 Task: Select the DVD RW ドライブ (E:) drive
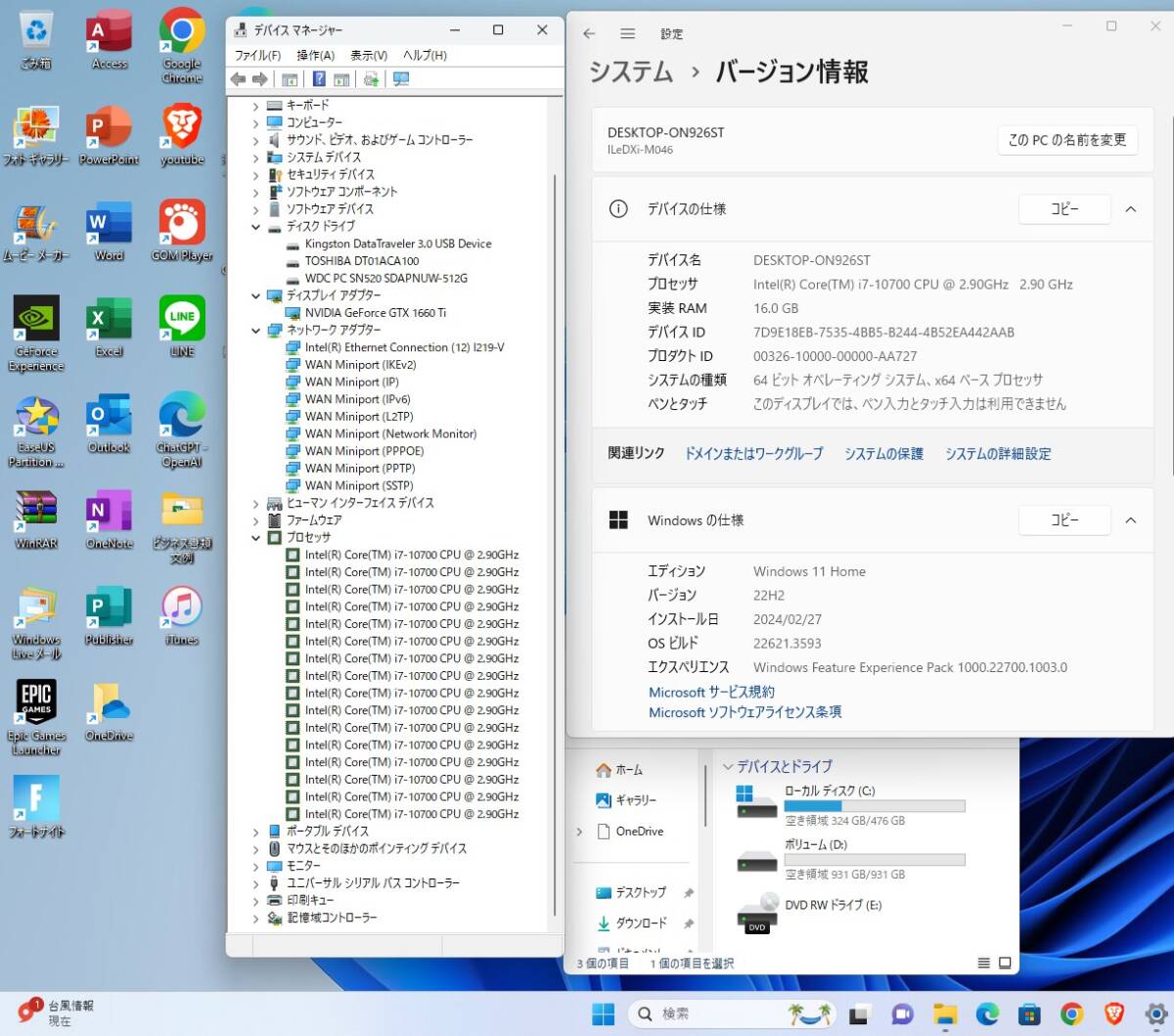pos(808,911)
